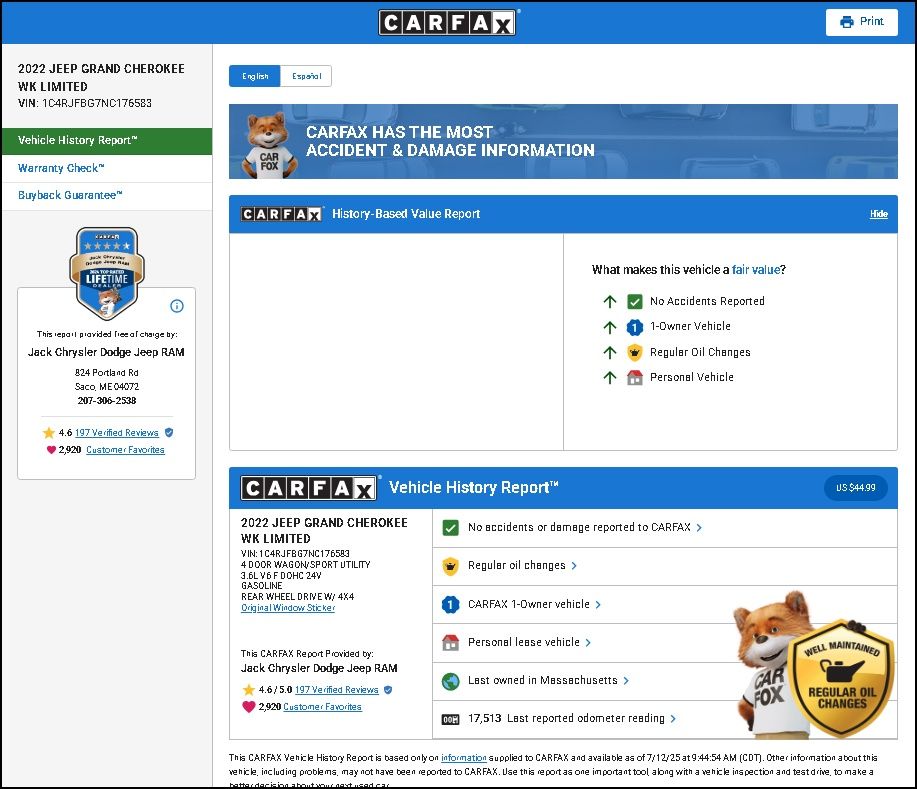The width and height of the screenshot is (917, 789).
Task: Click 824 Portland Rd address line
Action: tap(106, 373)
